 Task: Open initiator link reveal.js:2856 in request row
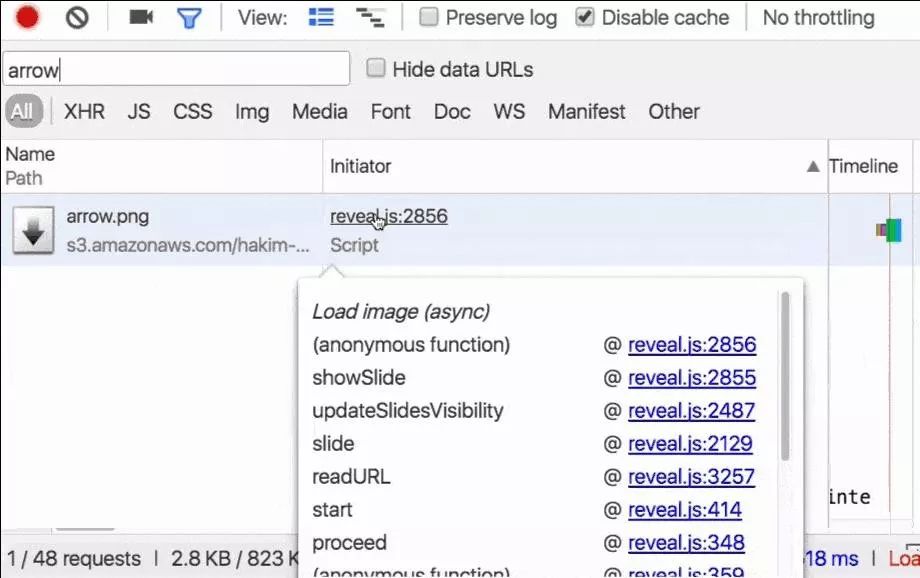click(x=388, y=217)
